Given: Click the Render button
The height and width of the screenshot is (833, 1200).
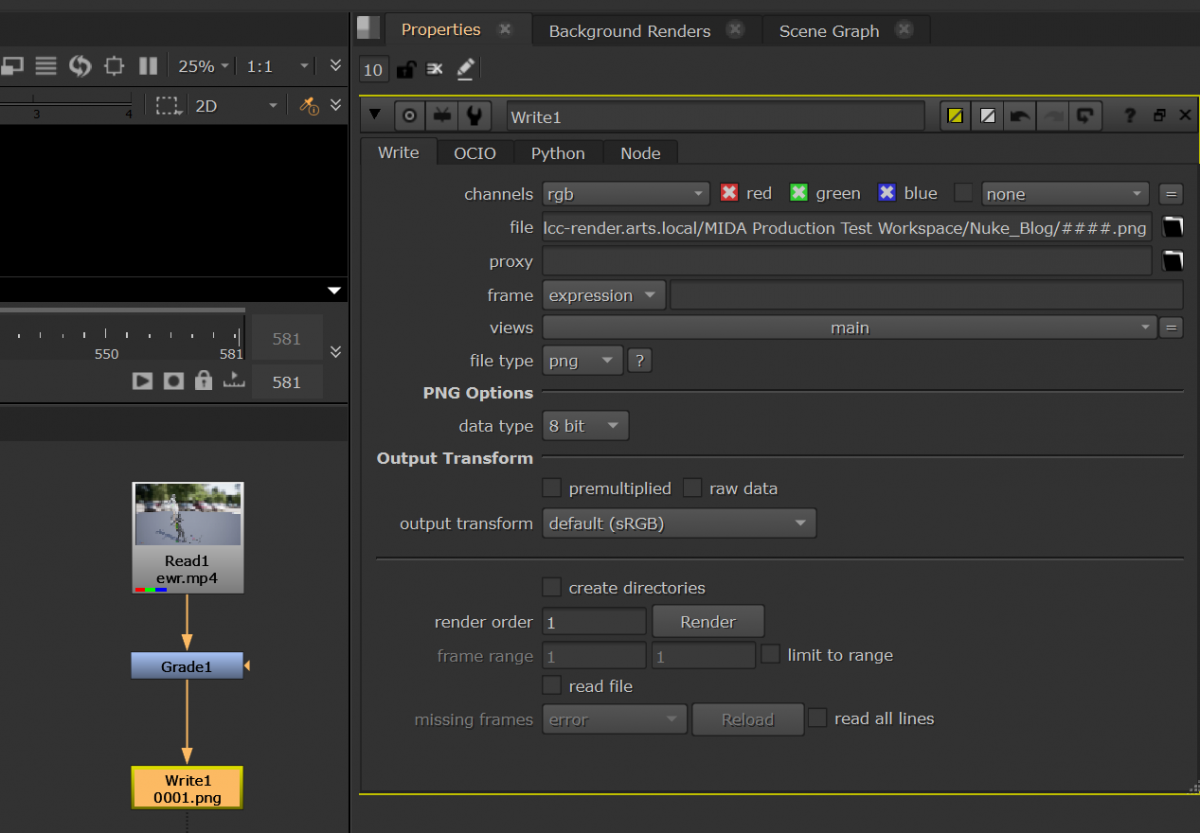Looking at the screenshot, I should tap(708, 622).
